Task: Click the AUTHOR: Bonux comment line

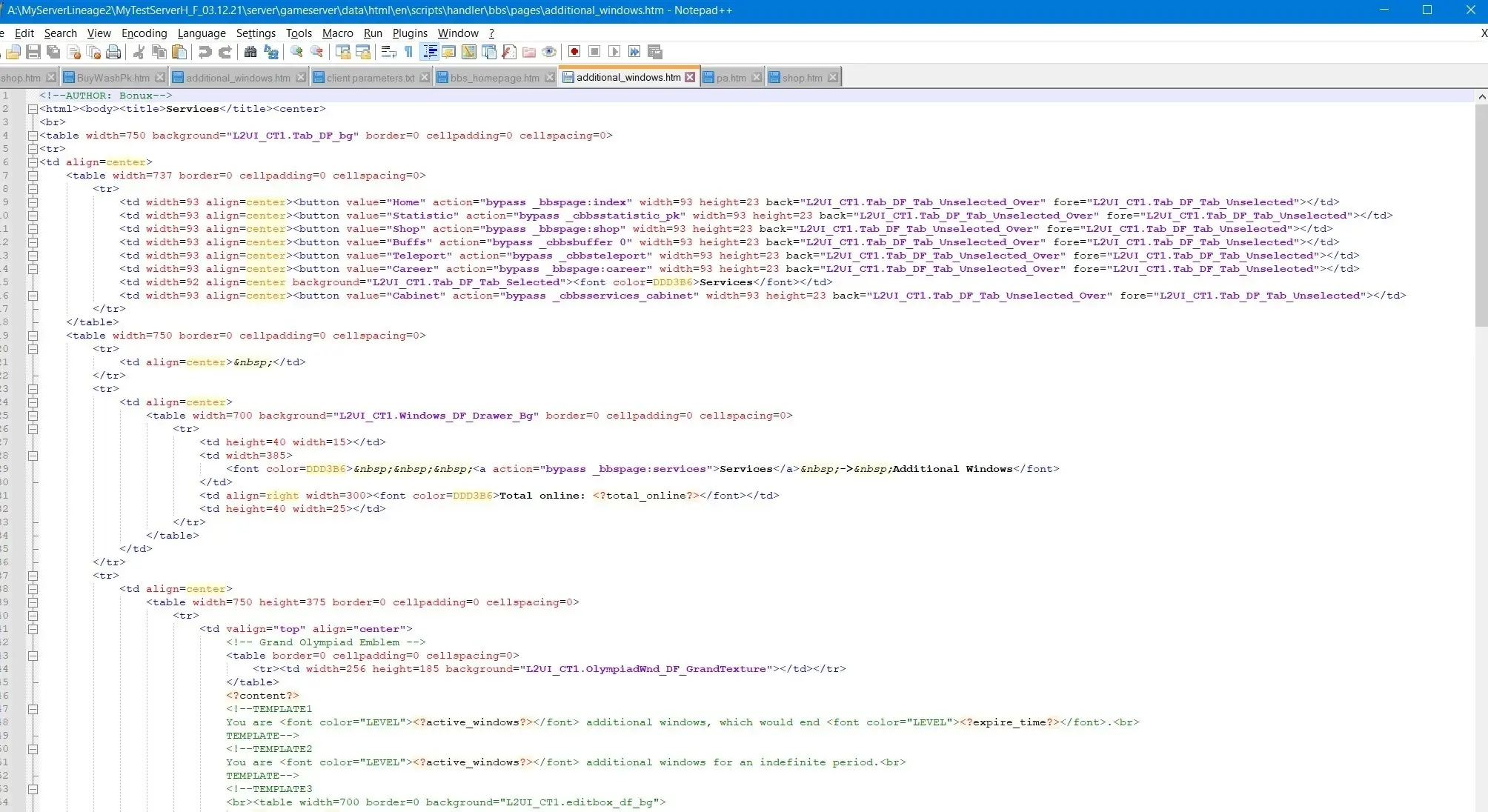Action: [105, 96]
